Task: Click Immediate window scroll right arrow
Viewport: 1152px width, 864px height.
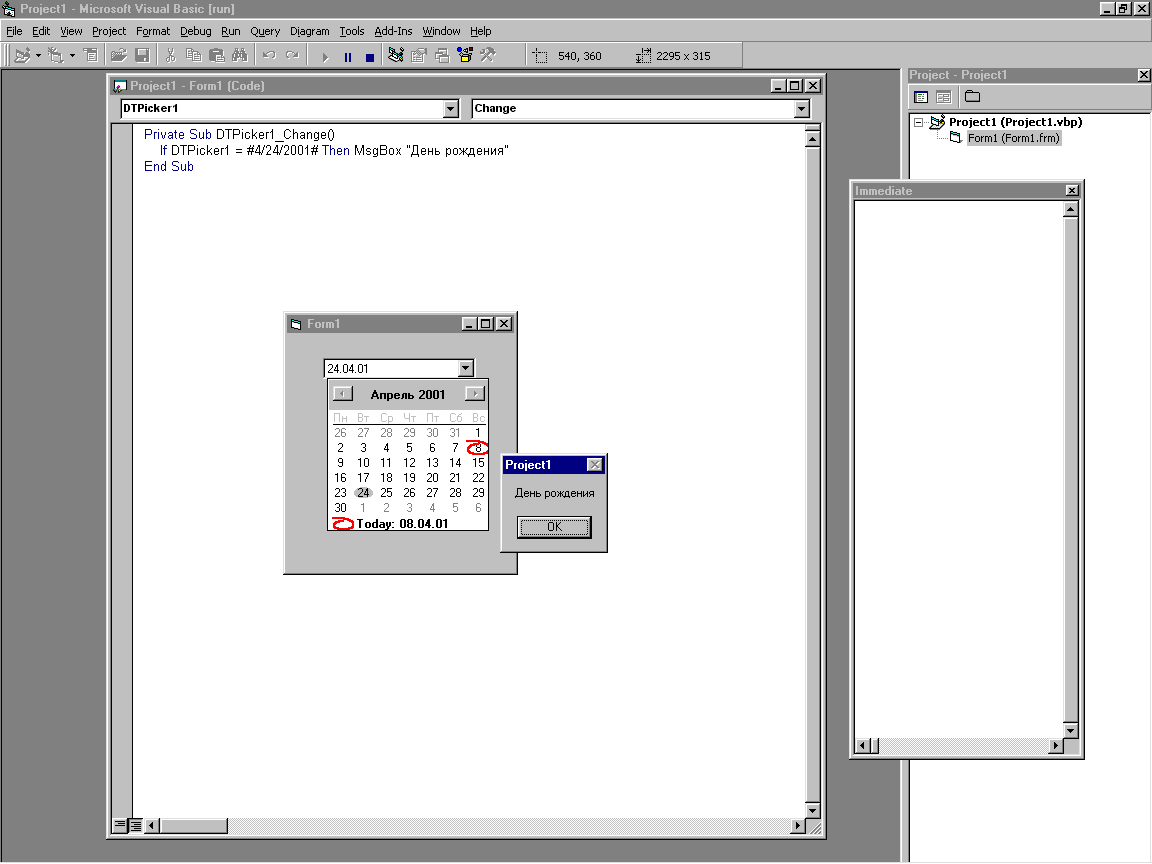Action: tap(1056, 746)
